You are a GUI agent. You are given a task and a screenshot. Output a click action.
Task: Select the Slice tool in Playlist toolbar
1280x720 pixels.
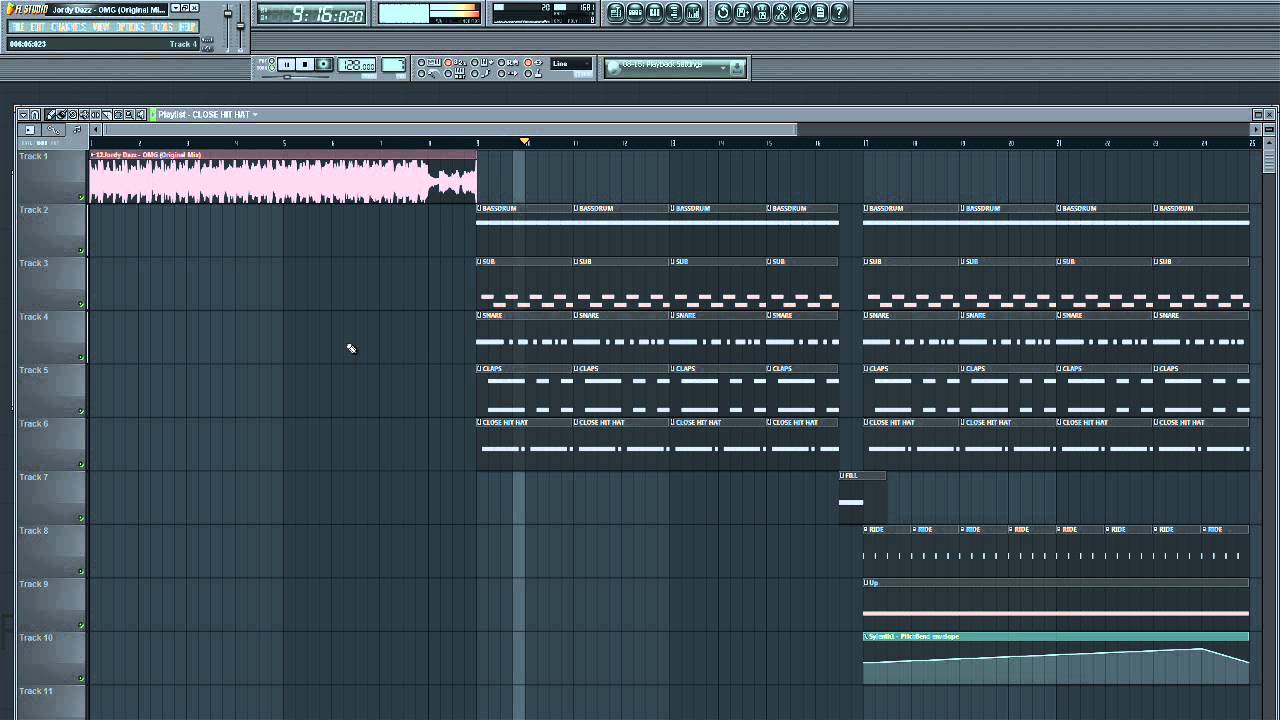click(107, 114)
